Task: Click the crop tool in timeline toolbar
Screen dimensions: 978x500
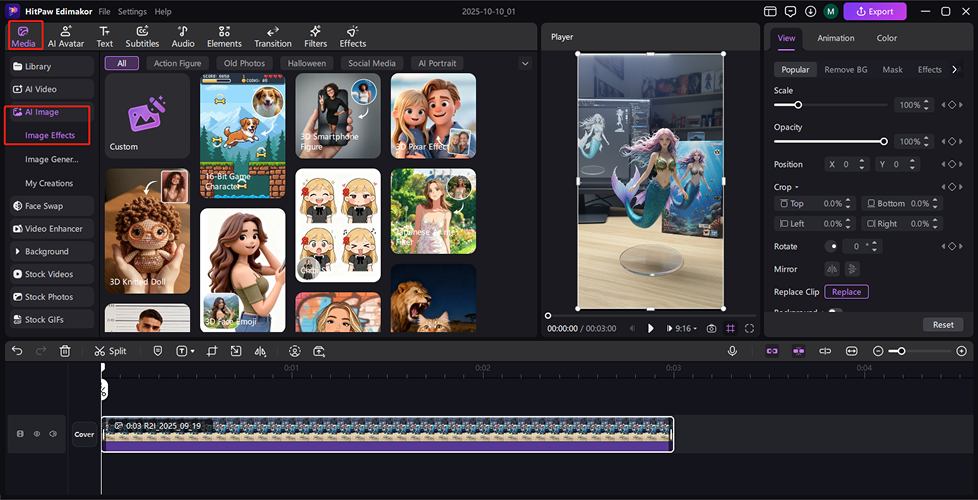Action: point(212,351)
